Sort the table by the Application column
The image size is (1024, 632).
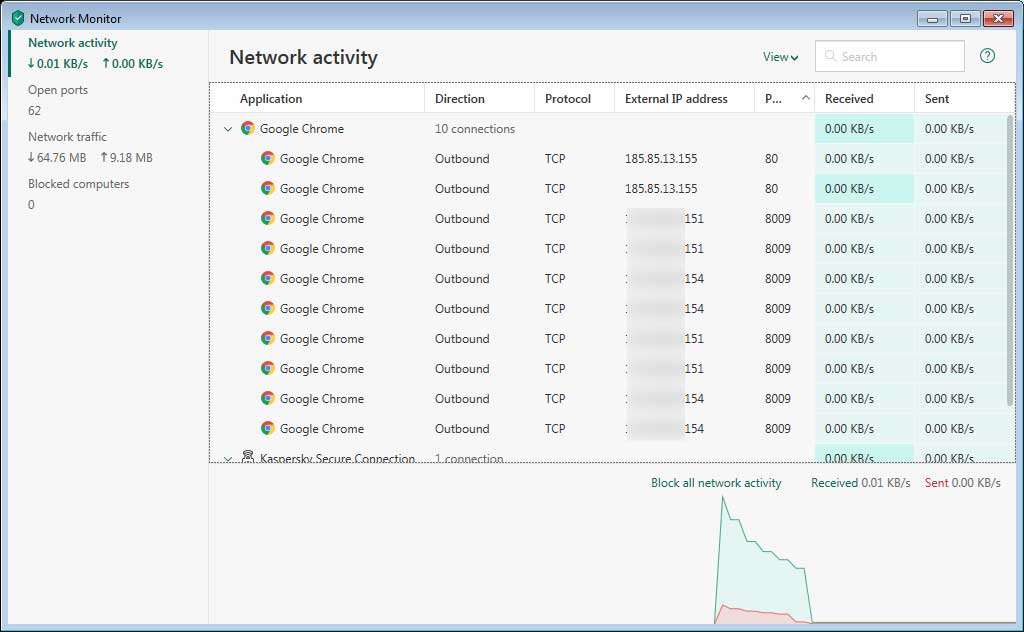(x=317, y=99)
